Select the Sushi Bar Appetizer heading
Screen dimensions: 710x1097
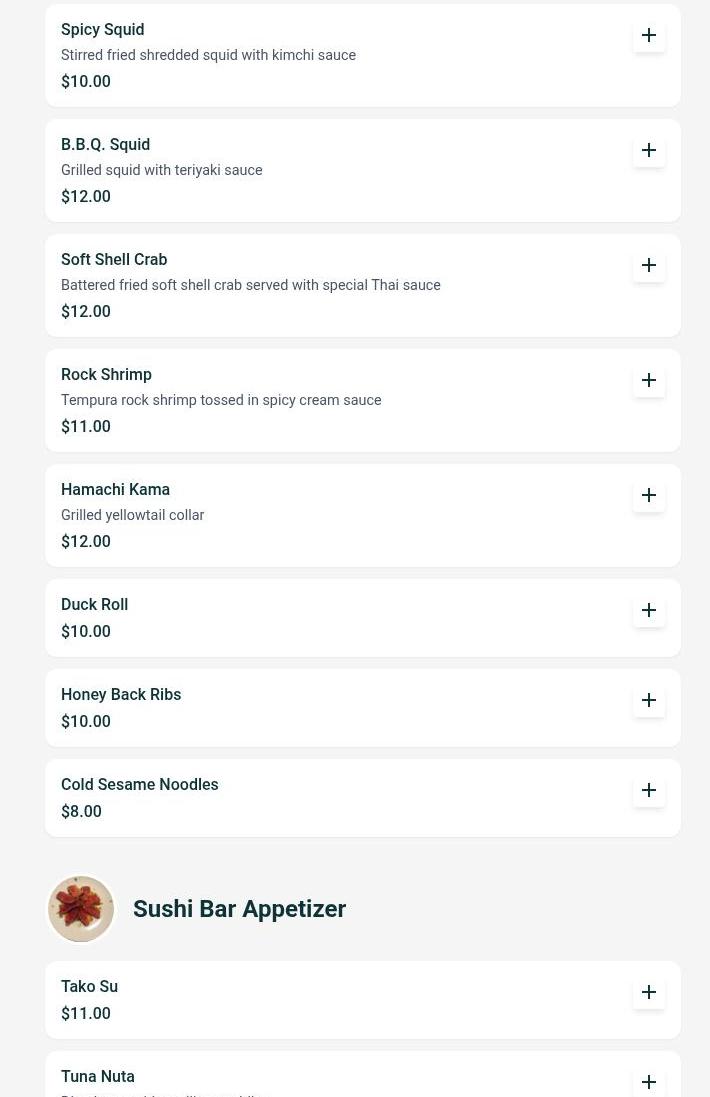coord(239,909)
